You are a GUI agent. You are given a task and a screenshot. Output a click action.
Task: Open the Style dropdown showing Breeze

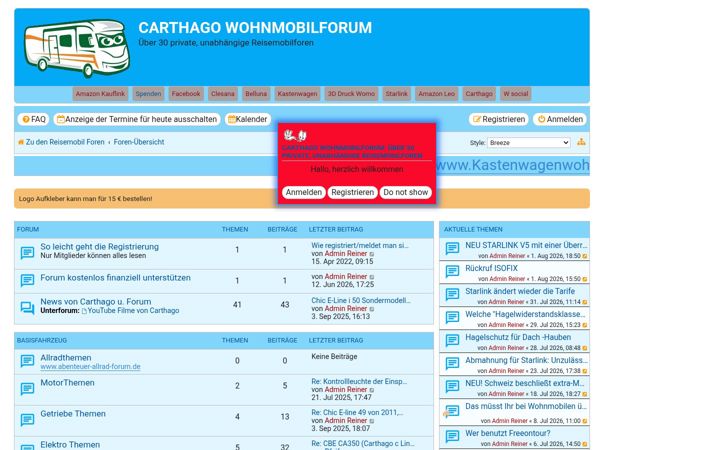coord(529,143)
